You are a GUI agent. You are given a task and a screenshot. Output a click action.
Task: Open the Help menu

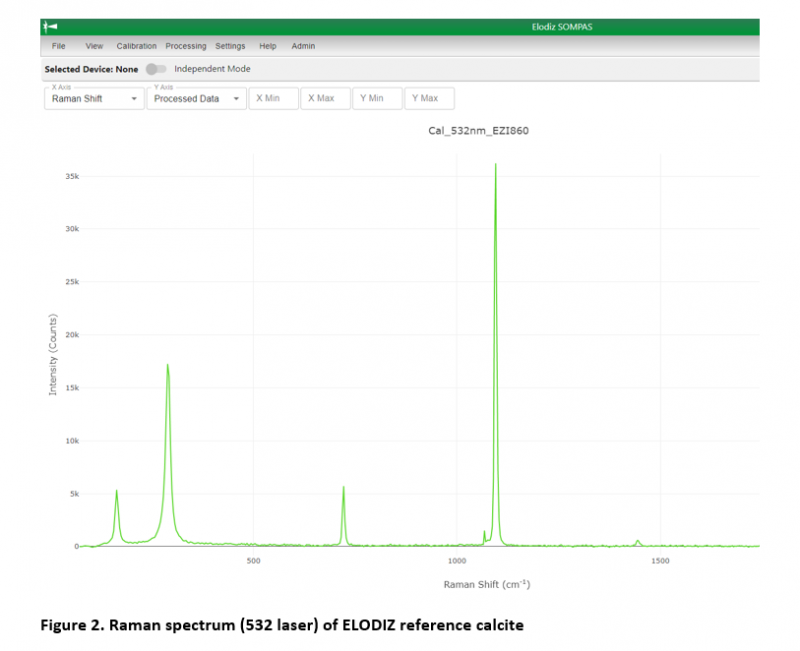(x=267, y=46)
